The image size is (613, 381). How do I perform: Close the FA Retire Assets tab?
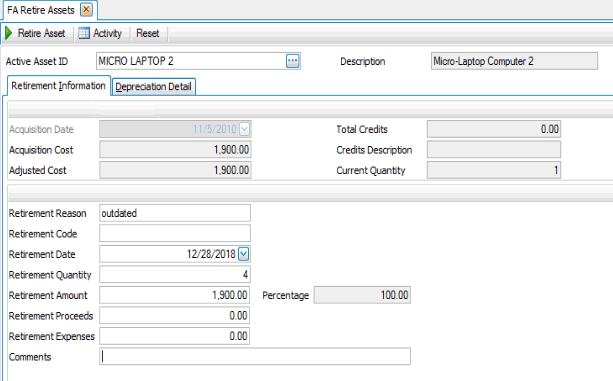86,9
